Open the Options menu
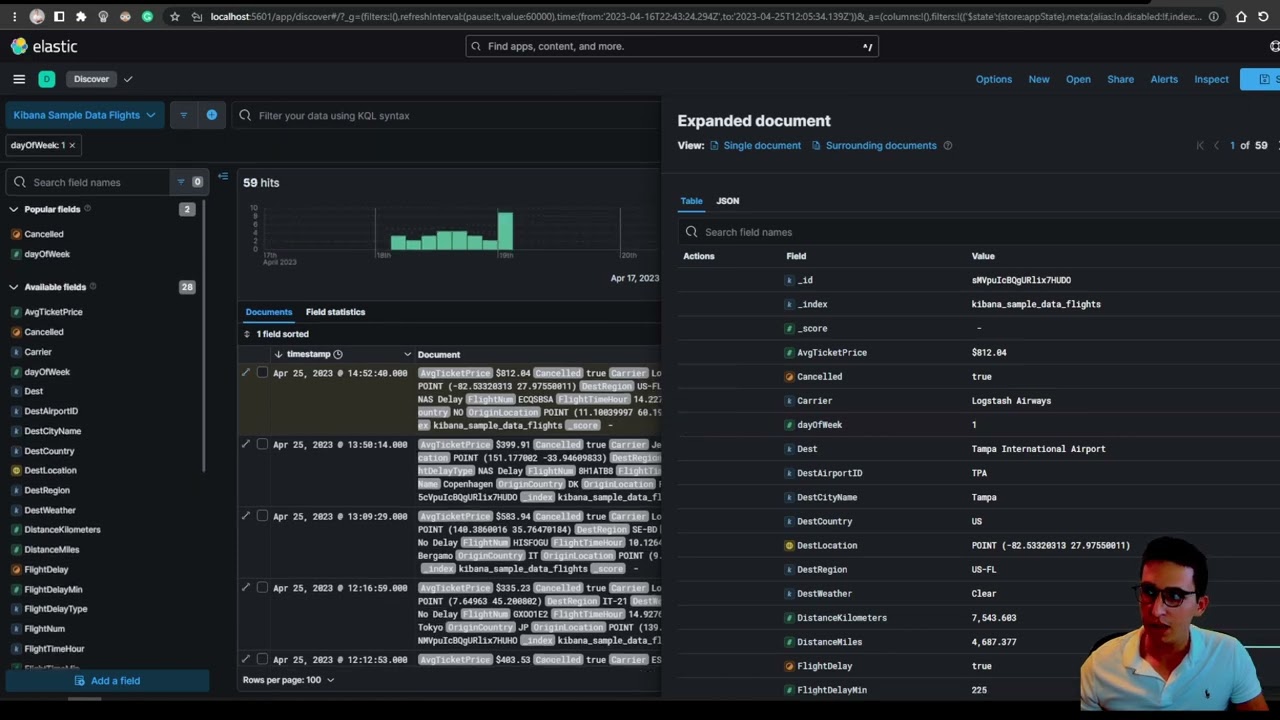The image size is (1280, 720). [x=994, y=79]
